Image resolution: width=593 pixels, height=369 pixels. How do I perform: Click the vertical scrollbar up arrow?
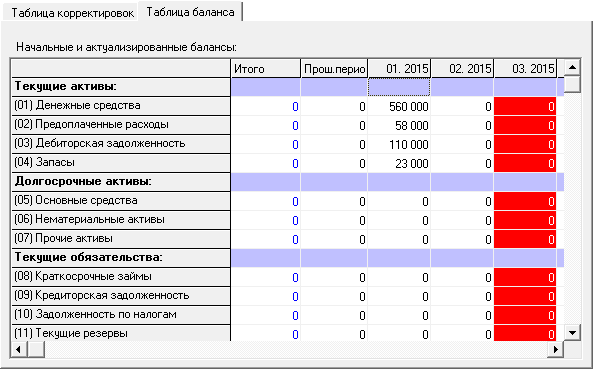[572, 68]
